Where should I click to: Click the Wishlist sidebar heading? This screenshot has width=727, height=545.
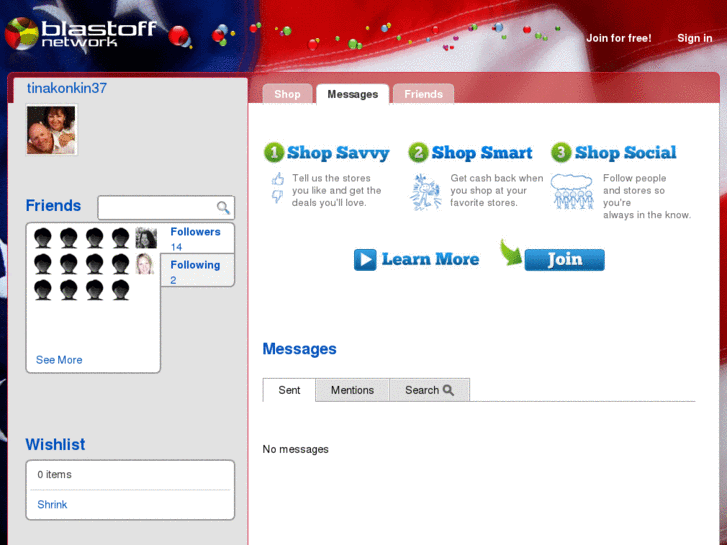click(x=55, y=444)
